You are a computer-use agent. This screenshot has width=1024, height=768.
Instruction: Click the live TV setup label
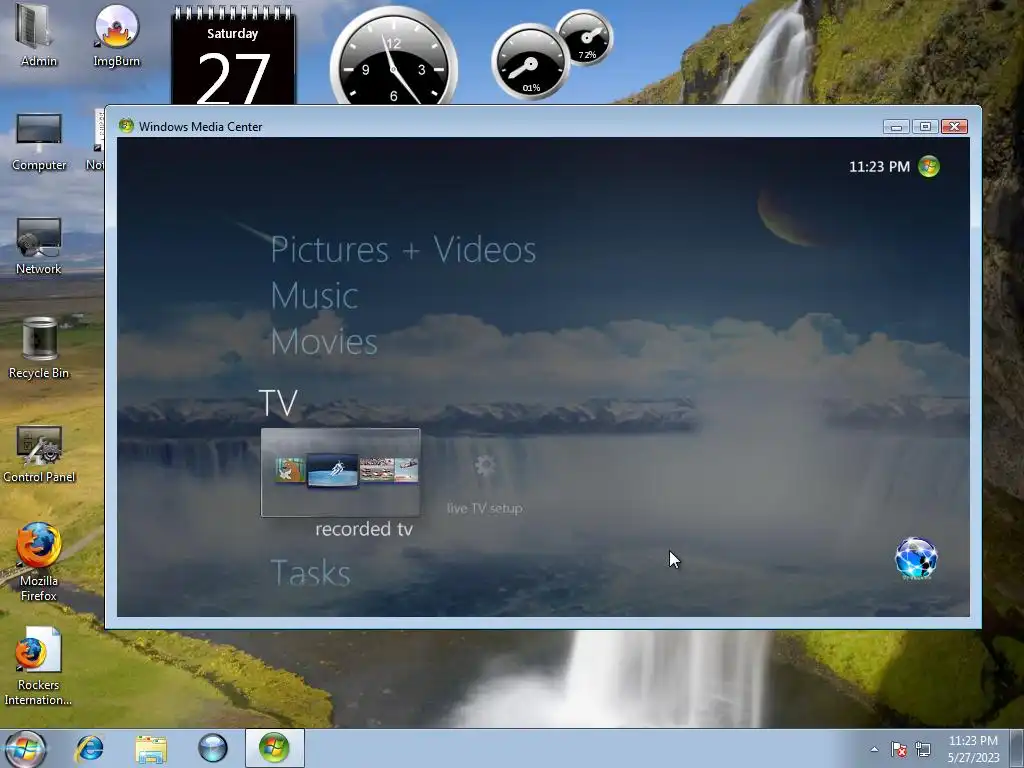coord(485,508)
